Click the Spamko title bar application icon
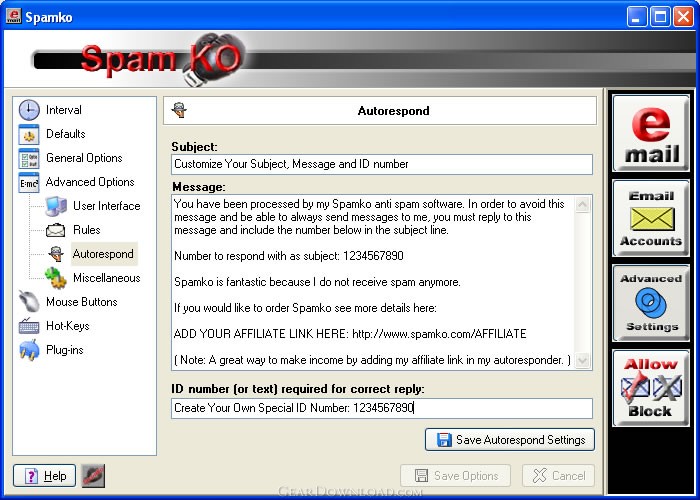The width and height of the screenshot is (700, 500). (x=13, y=16)
